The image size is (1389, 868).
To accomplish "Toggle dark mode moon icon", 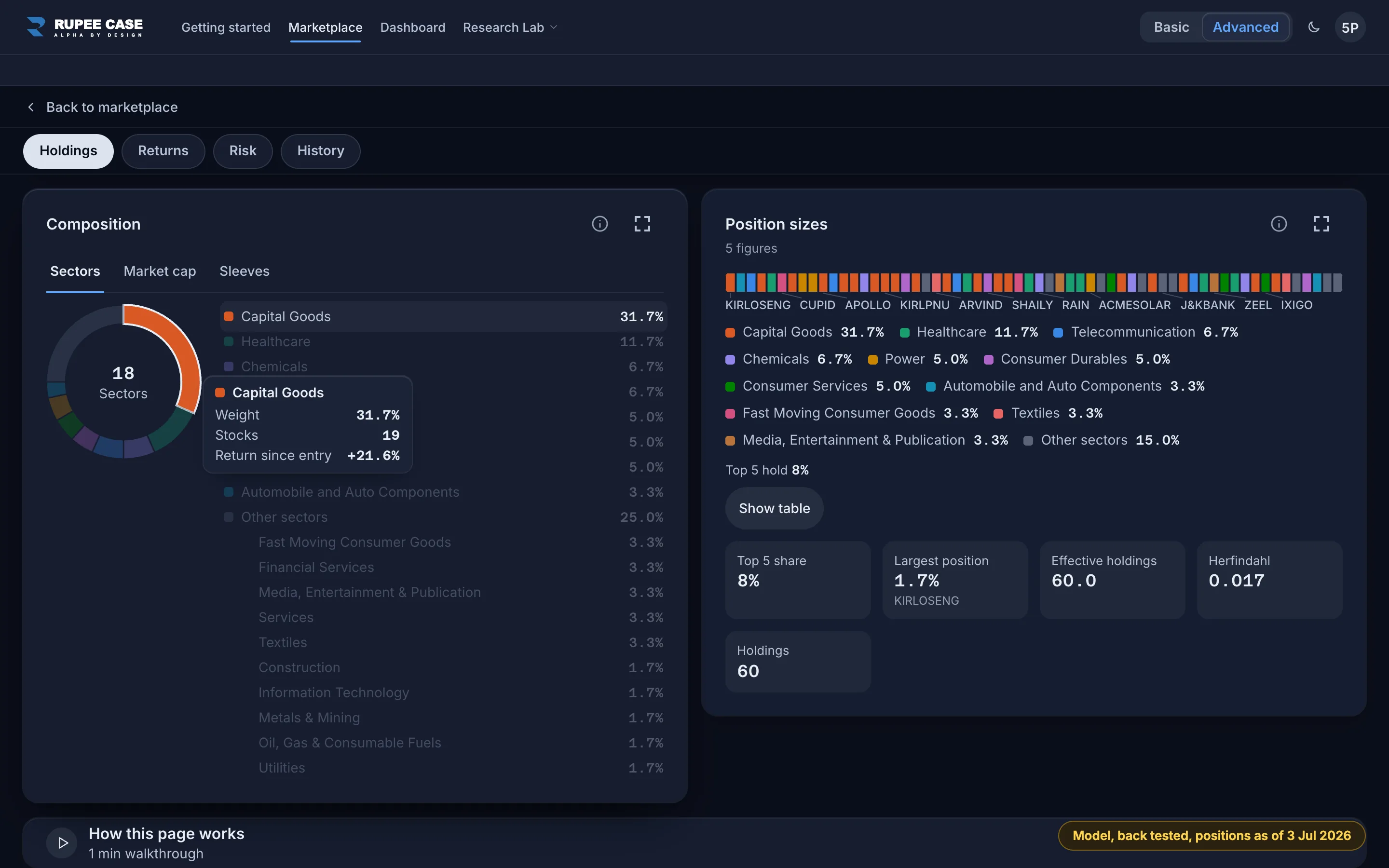I will point(1314,27).
